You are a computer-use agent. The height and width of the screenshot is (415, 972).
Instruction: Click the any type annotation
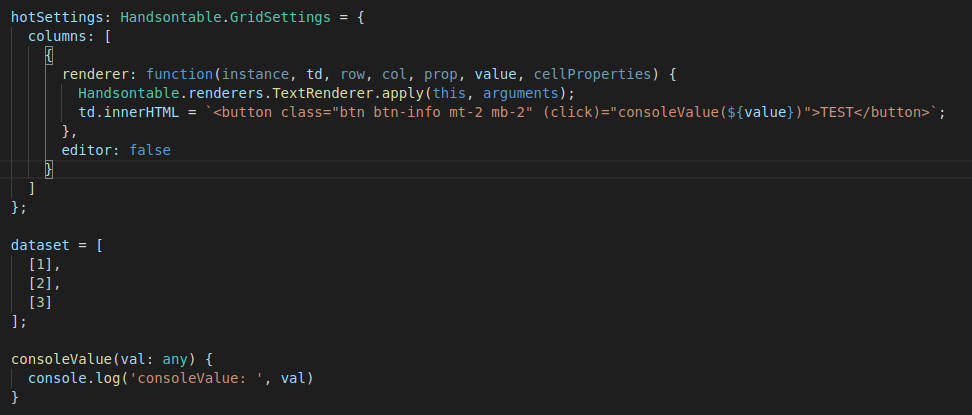(175, 359)
